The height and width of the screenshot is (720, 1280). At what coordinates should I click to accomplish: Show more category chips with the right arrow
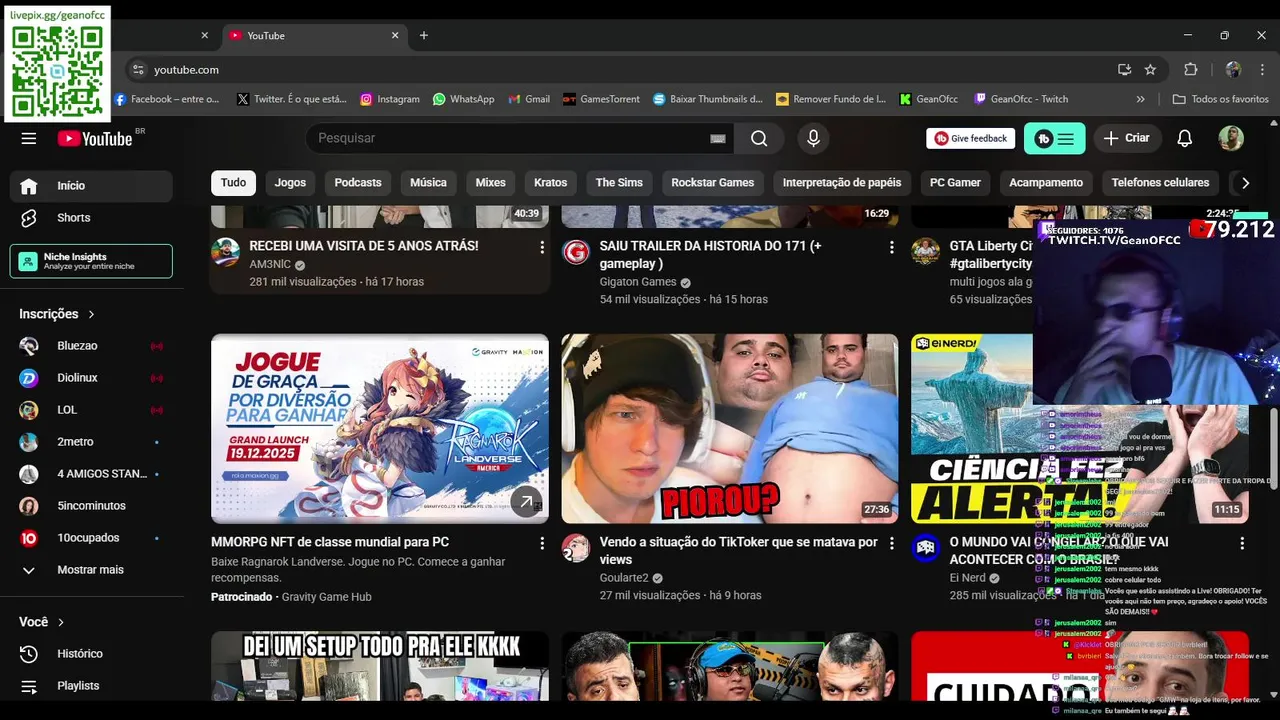pos(1245,183)
